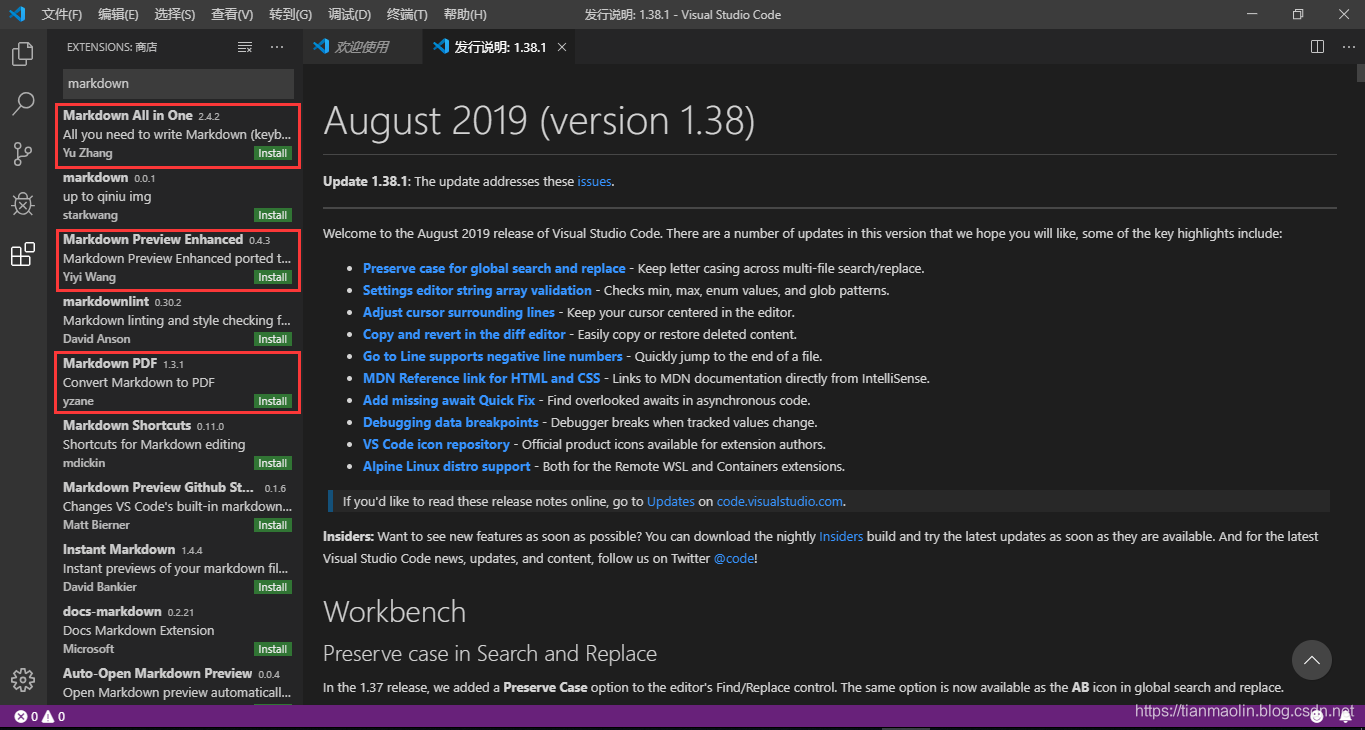Select the Markdown All in One entry
Viewport: 1365px width, 730px height.
click(x=176, y=134)
